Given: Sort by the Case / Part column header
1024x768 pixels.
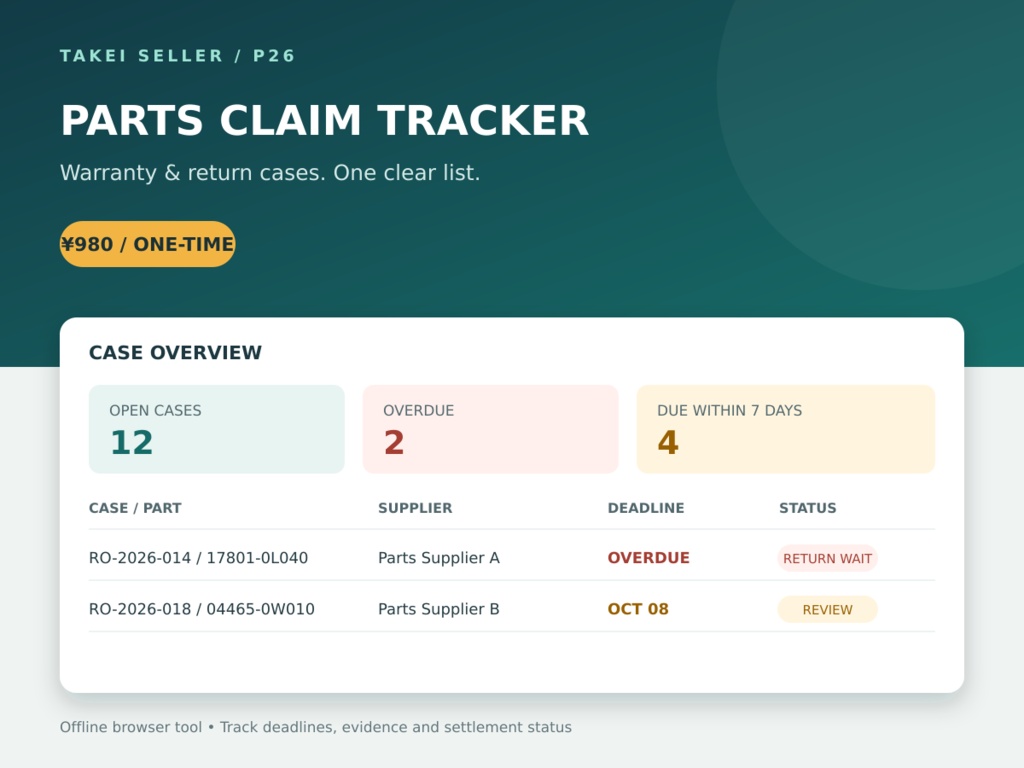Looking at the screenshot, I should click(135, 508).
